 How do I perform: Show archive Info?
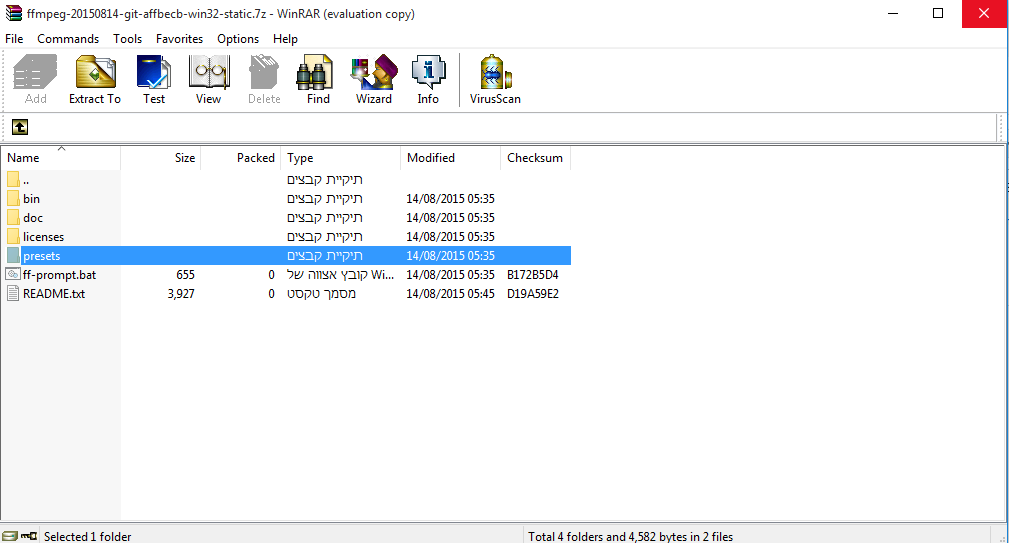(428, 78)
